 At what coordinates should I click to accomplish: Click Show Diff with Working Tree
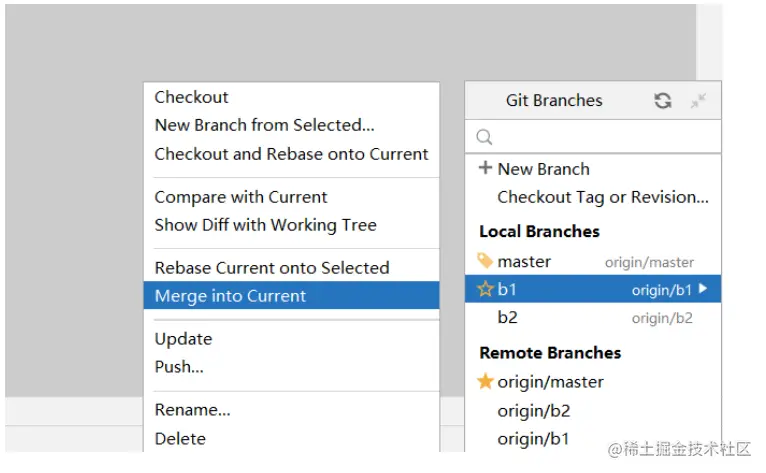click(x=266, y=225)
